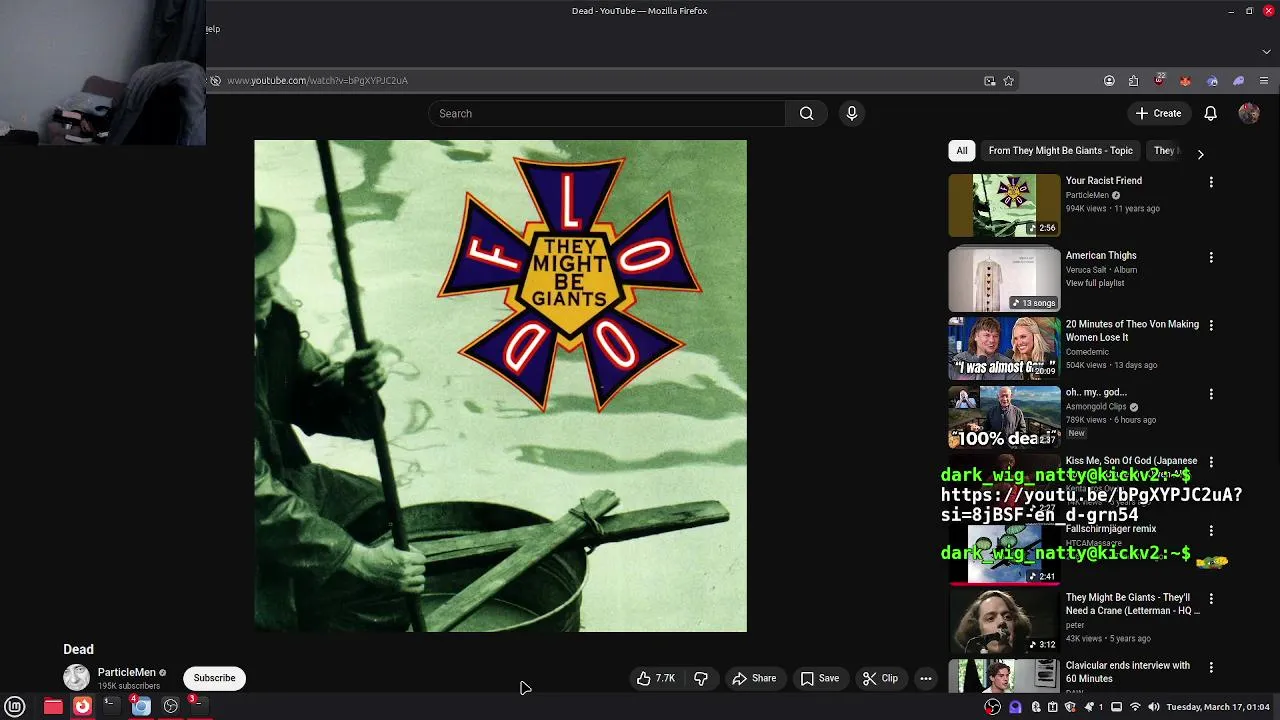Dislike the video with thumbs down

coord(701,678)
